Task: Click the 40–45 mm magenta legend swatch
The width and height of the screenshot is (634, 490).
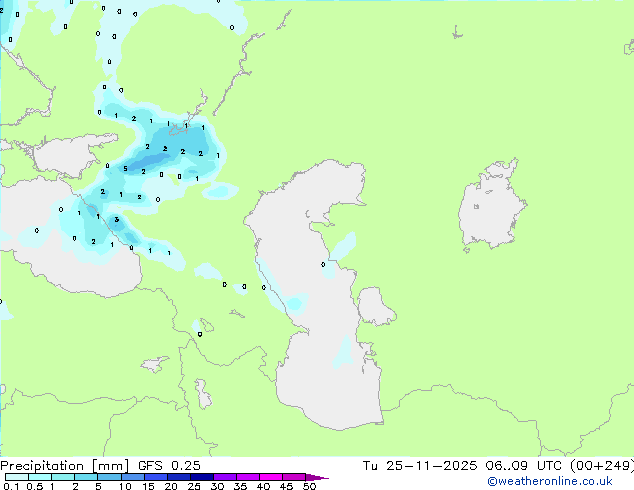Action: 271,477
